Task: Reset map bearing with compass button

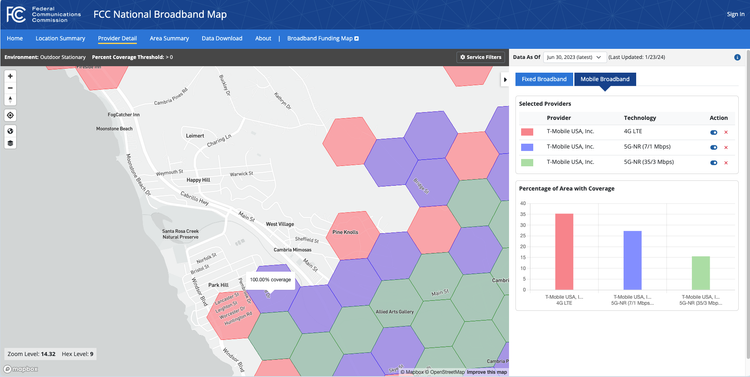Action: tap(10, 100)
